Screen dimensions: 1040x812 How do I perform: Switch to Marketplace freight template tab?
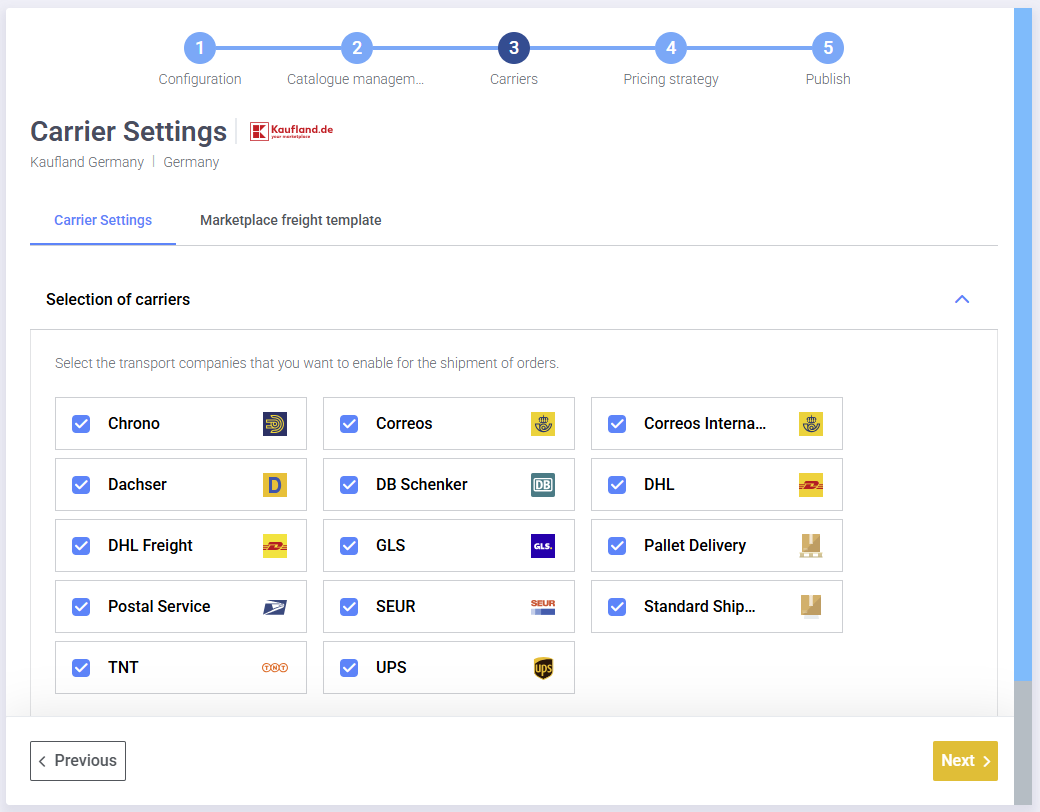290,220
